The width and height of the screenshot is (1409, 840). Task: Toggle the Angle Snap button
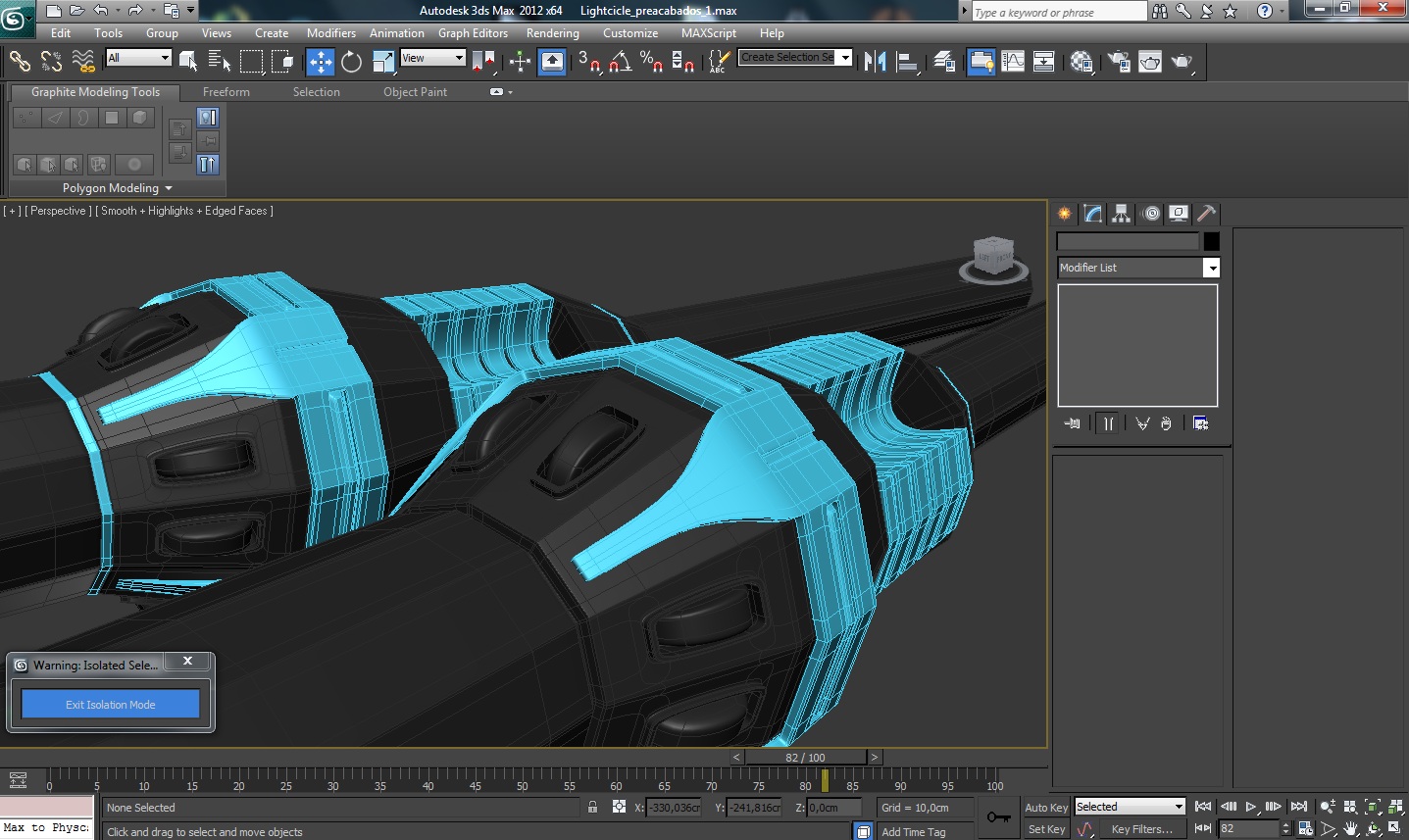coord(620,62)
